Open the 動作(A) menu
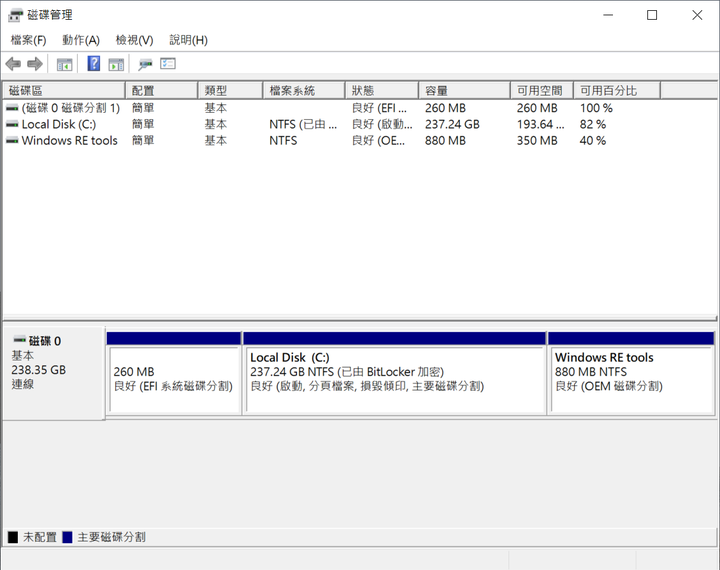The height and width of the screenshot is (570, 720). [81, 40]
